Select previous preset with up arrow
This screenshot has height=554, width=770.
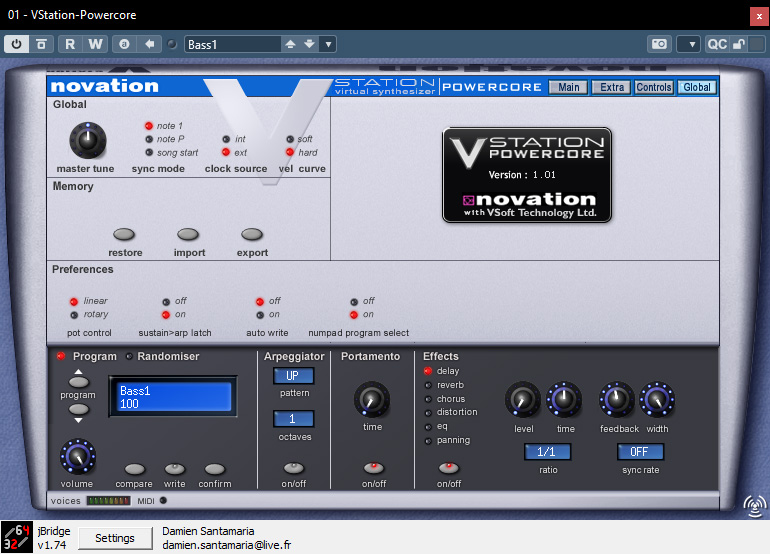pos(290,44)
